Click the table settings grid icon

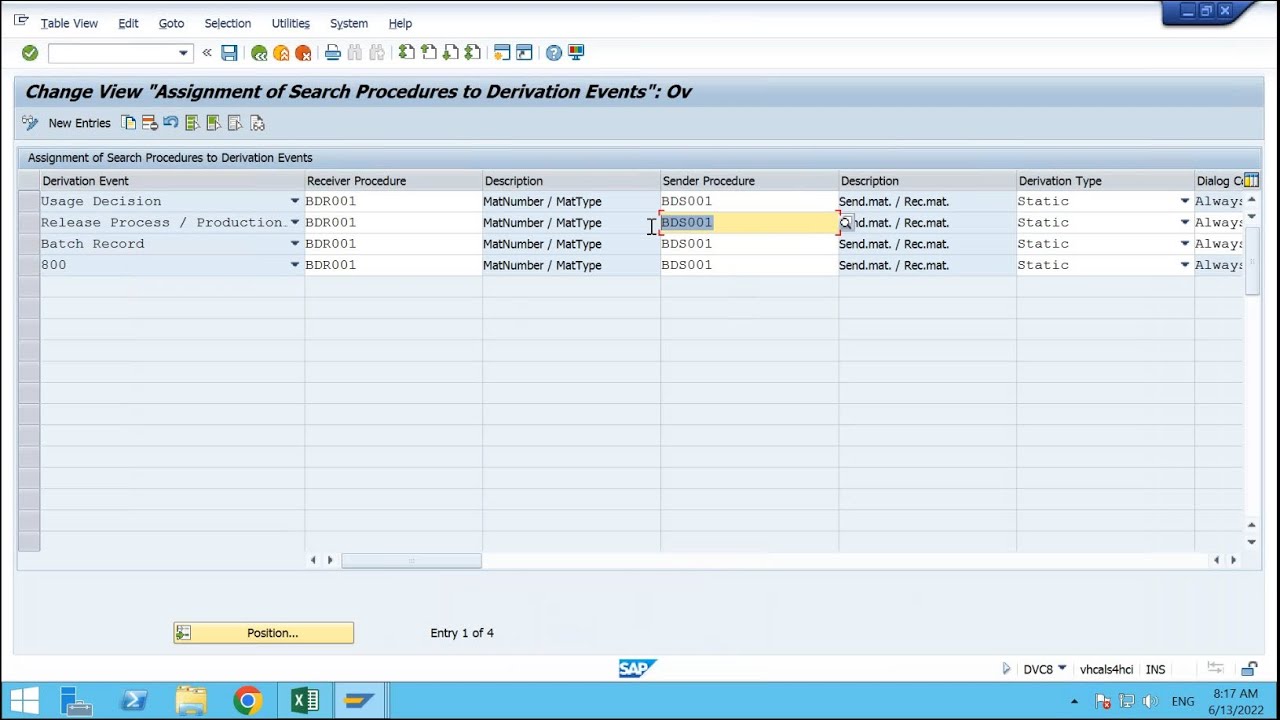1251,181
